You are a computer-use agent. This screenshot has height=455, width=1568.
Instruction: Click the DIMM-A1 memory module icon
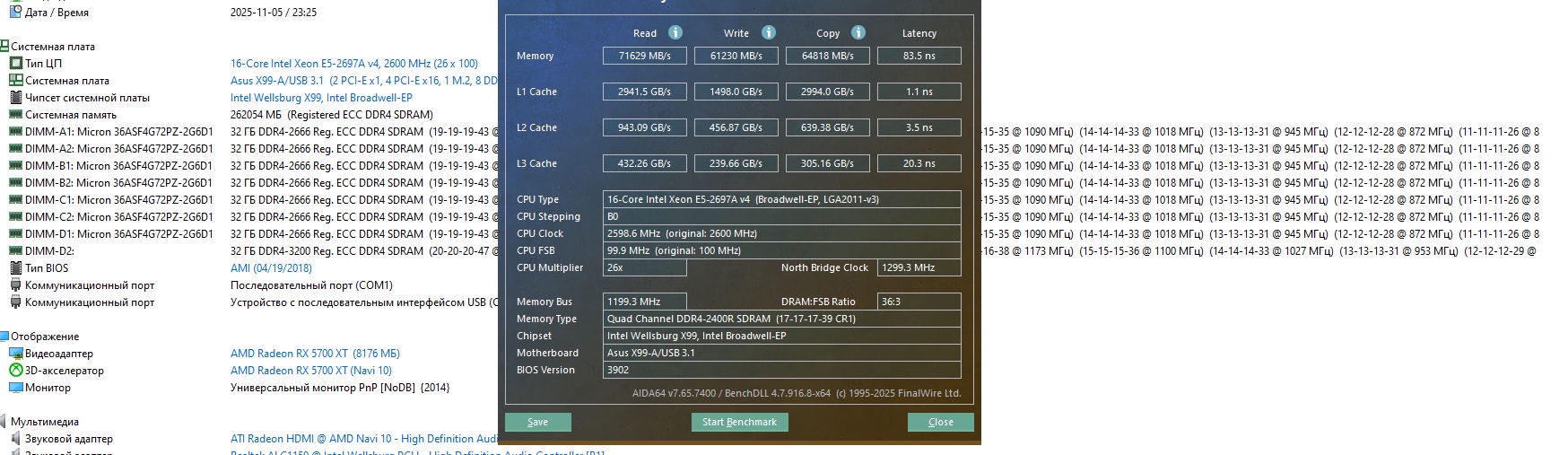pyautogui.click(x=15, y=131)
